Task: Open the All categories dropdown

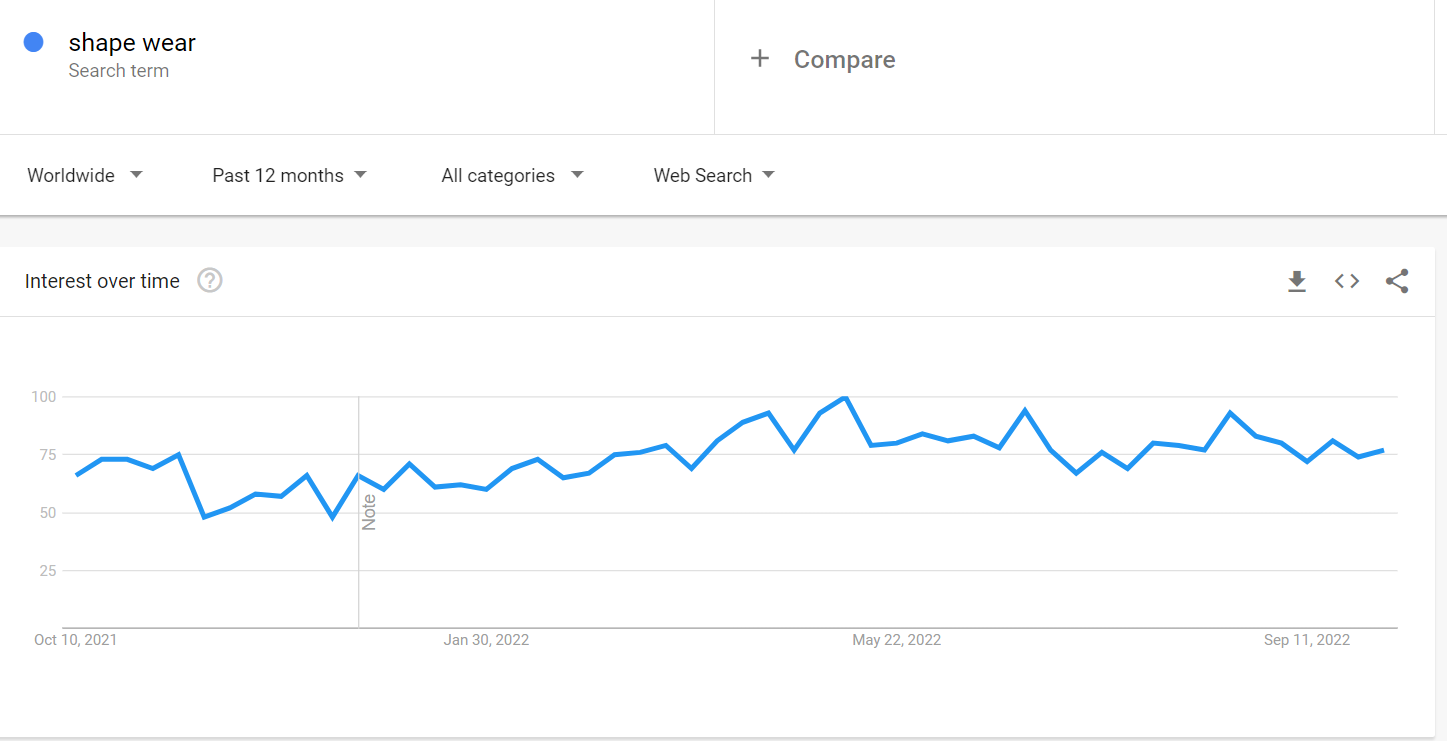Action: click(513, 175)
